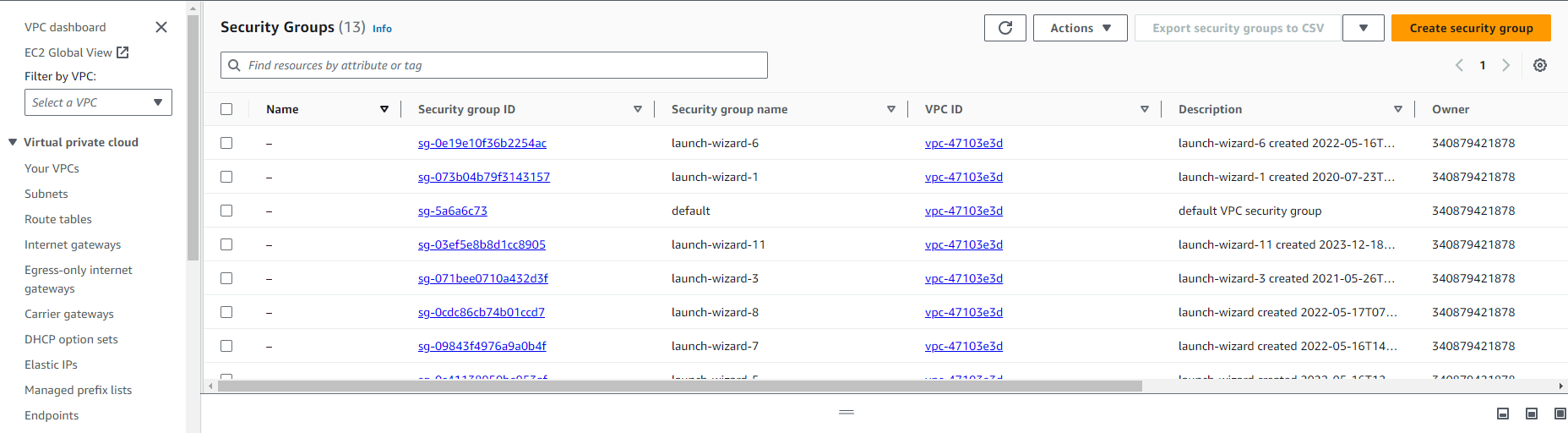Open Your VPCs in sidebar

pyautogui.click(x=52, y=168)
